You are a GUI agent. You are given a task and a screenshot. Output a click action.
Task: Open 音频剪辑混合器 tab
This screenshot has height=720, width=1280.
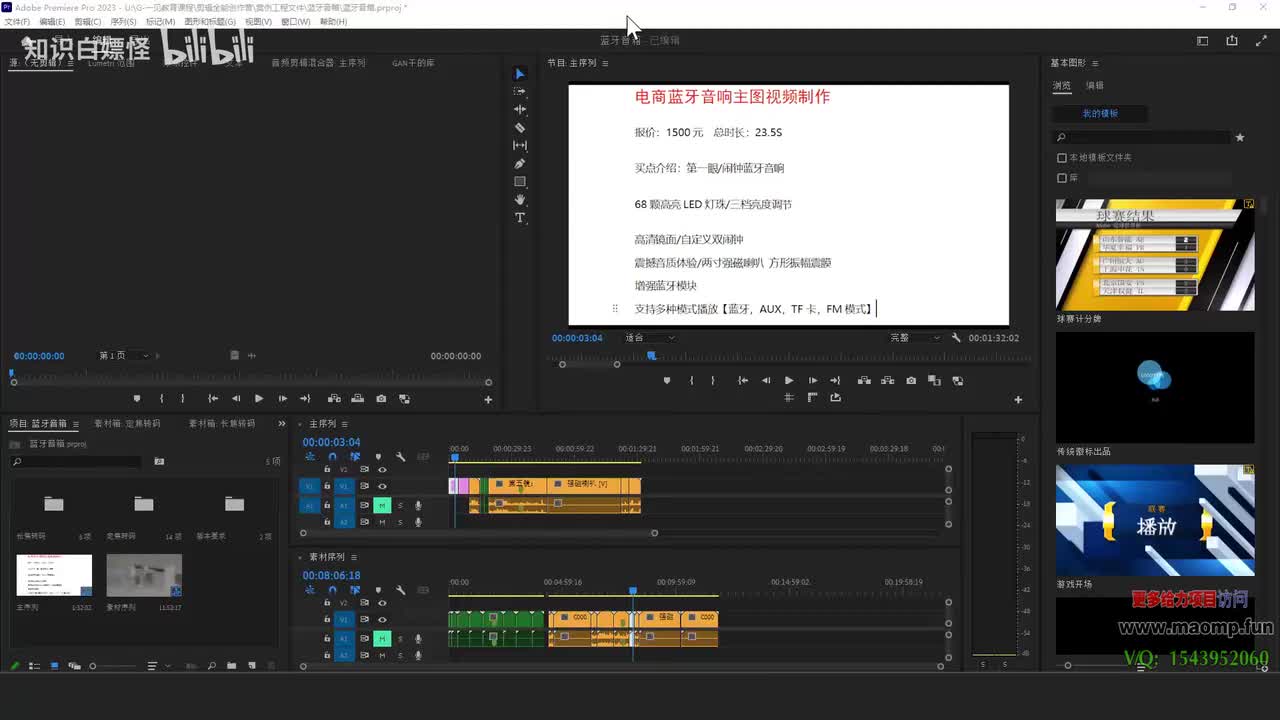[318, 63]
